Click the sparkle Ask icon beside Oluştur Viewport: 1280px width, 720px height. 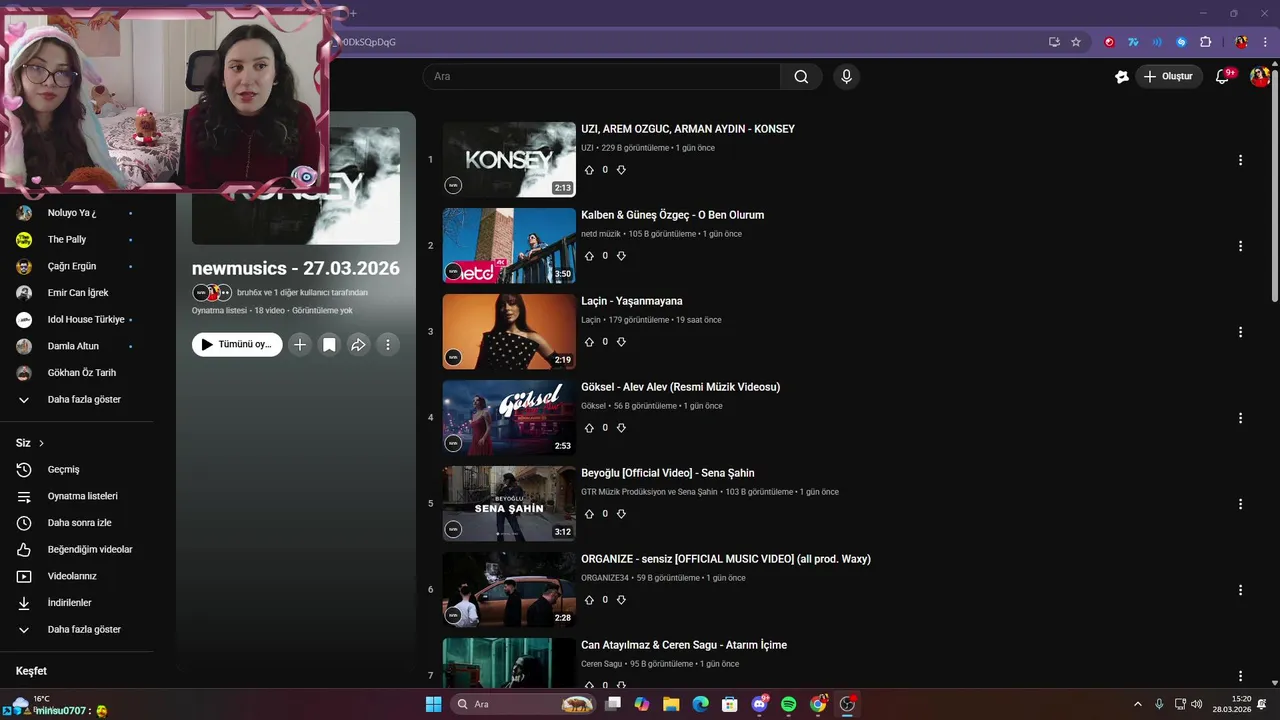(1122, 77)
